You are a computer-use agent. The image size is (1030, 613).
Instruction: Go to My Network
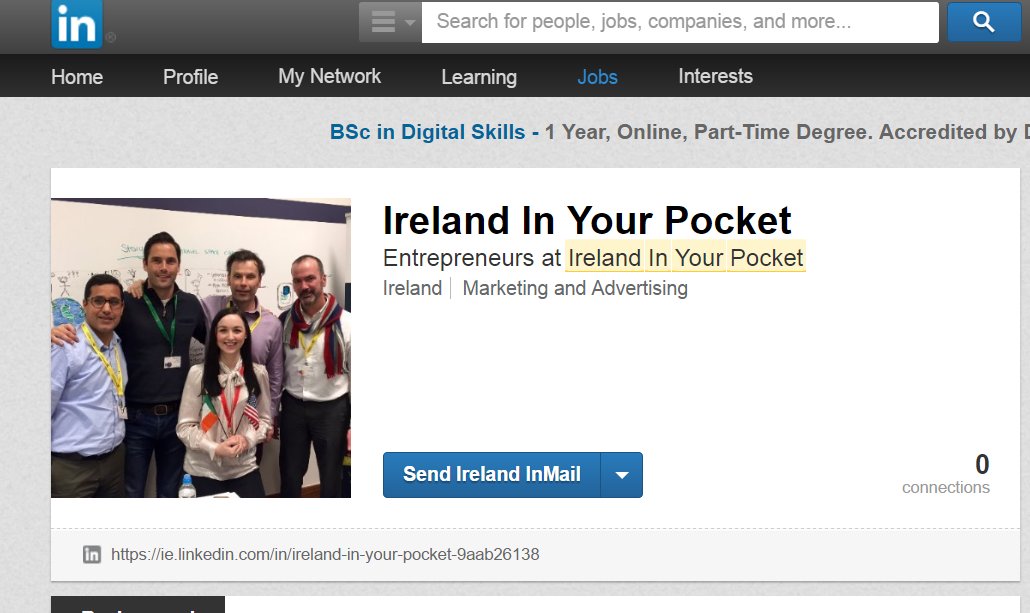coord(329,76)
